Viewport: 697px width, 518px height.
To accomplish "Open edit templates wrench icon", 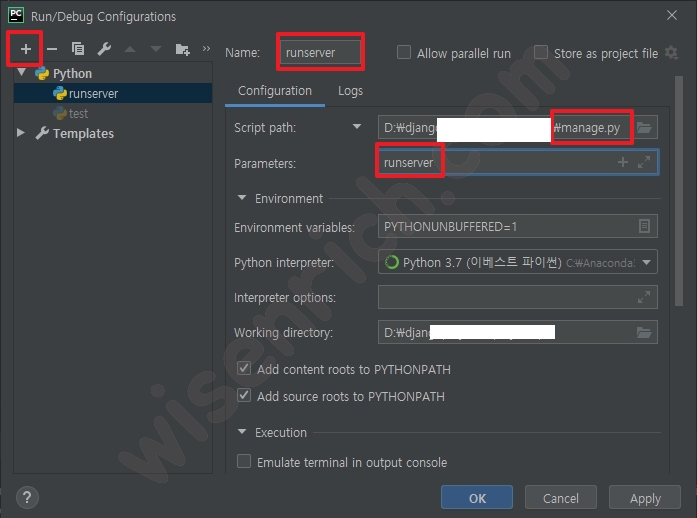I will [x=104, y=48].
